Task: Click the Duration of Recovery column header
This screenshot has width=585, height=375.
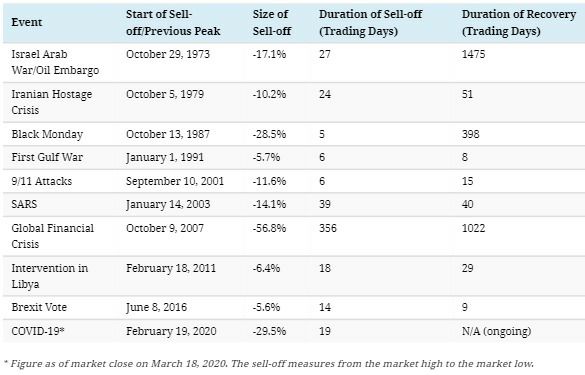Action: point(519,22)
